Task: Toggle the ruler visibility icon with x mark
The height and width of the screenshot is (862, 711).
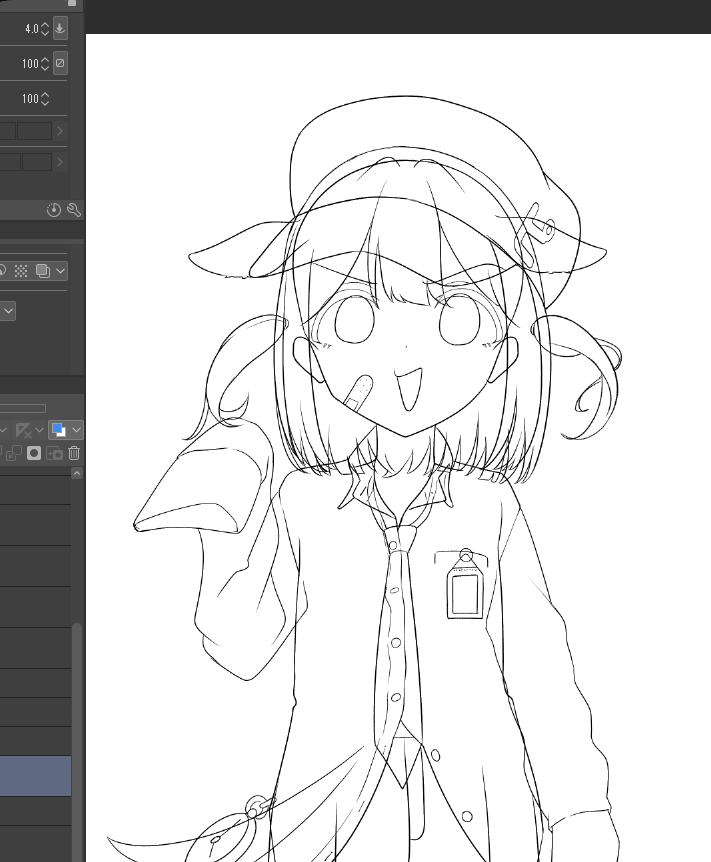Action: (24, 430)
